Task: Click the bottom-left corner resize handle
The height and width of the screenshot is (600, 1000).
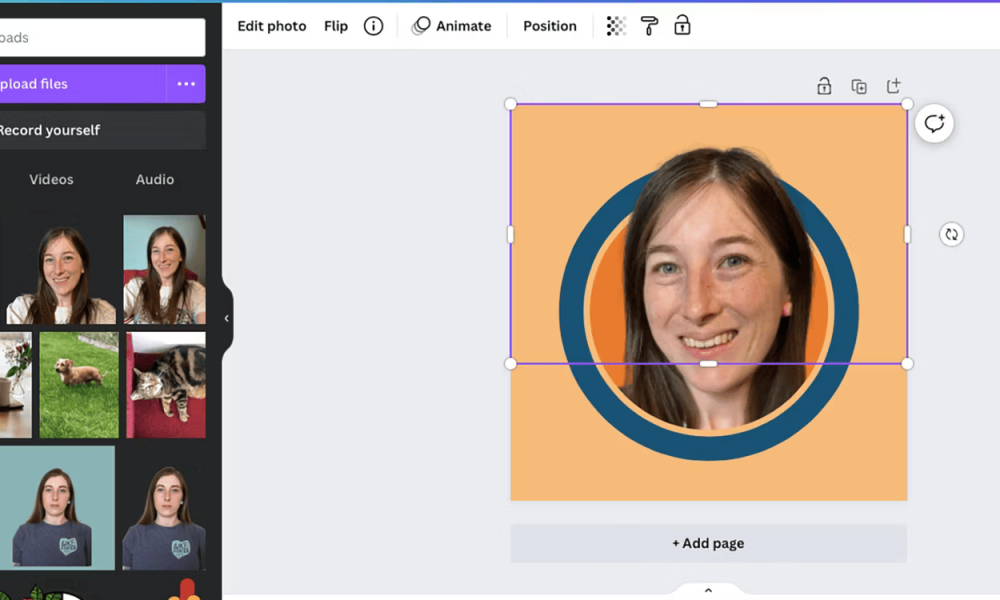Action: pos(510,364)
